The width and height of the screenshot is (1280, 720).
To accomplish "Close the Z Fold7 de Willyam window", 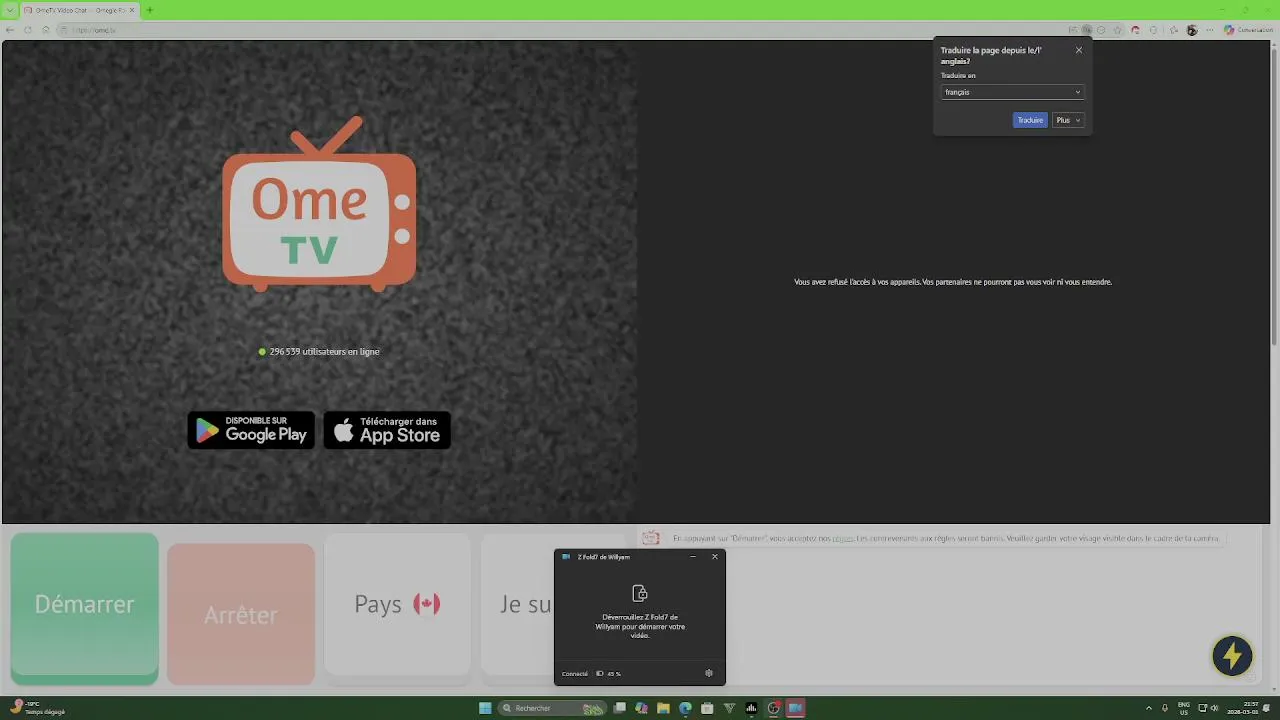I will pos(715,557).
